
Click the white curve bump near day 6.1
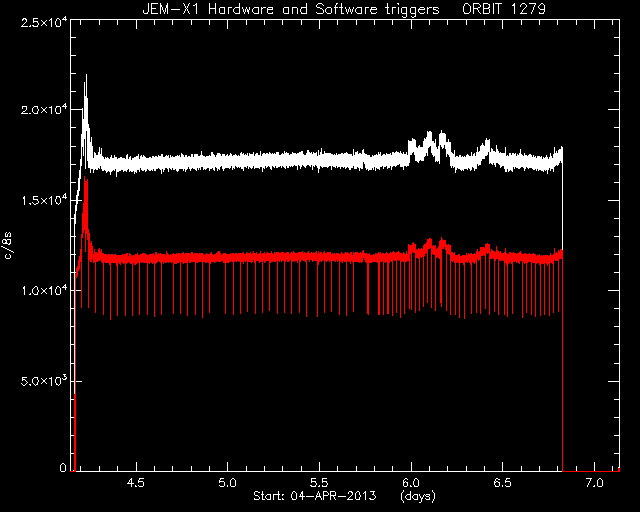tap(429, 134)
